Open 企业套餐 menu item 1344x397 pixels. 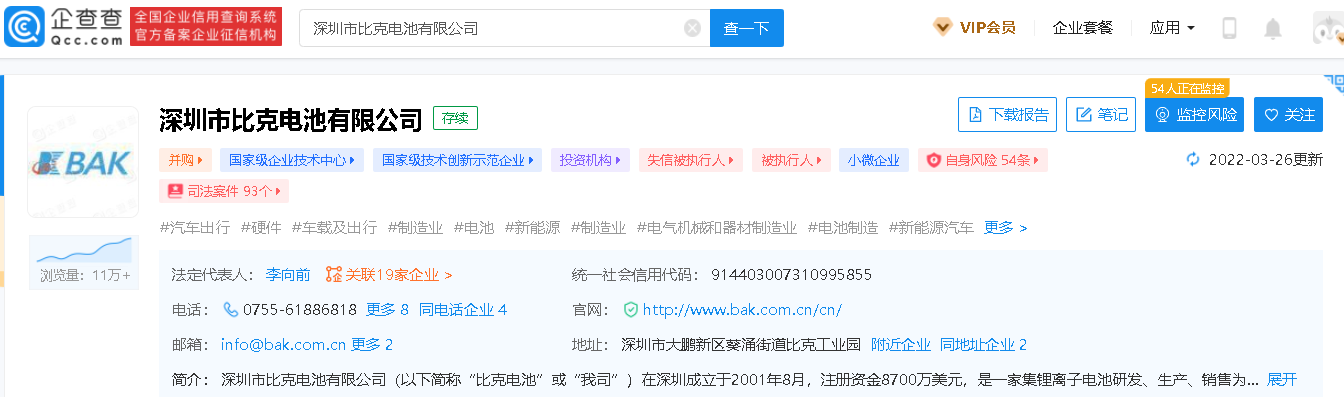pyautogui.click(x=1082, y=28)
